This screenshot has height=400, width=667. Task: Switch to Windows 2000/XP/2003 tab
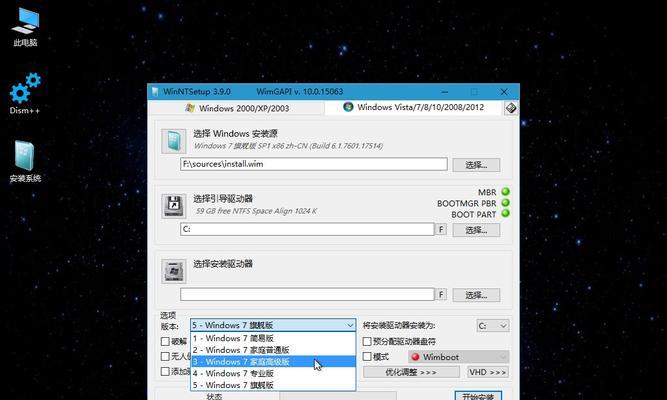[237, 108]
